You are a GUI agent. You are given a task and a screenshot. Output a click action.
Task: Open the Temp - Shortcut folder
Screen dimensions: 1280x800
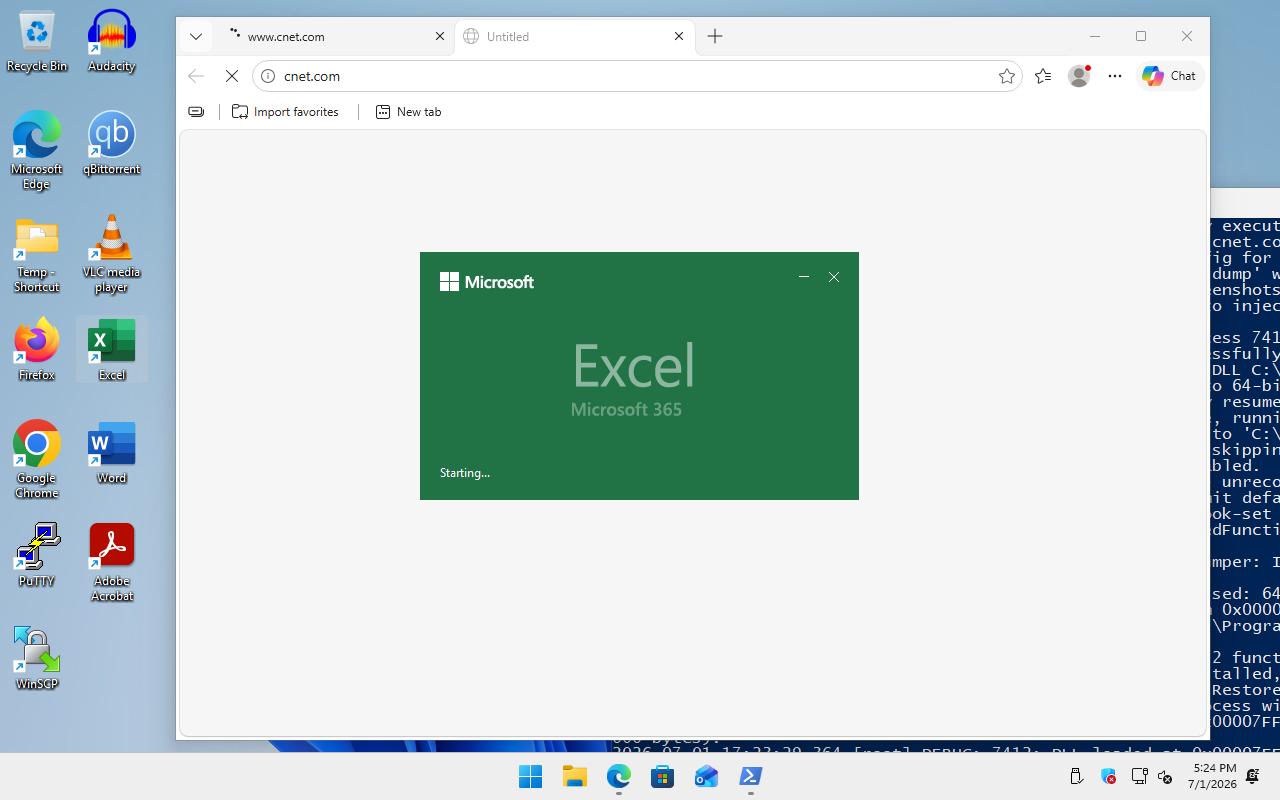point(37,255)
